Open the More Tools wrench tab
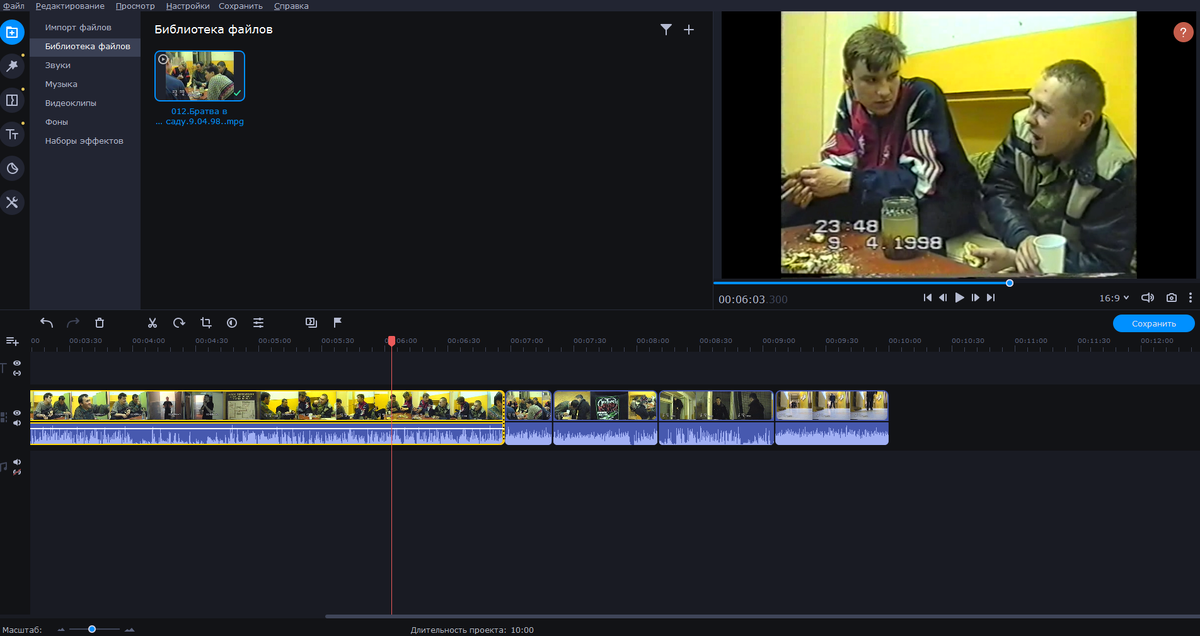This screenshot has width=1200, height=636. [12, 202]
